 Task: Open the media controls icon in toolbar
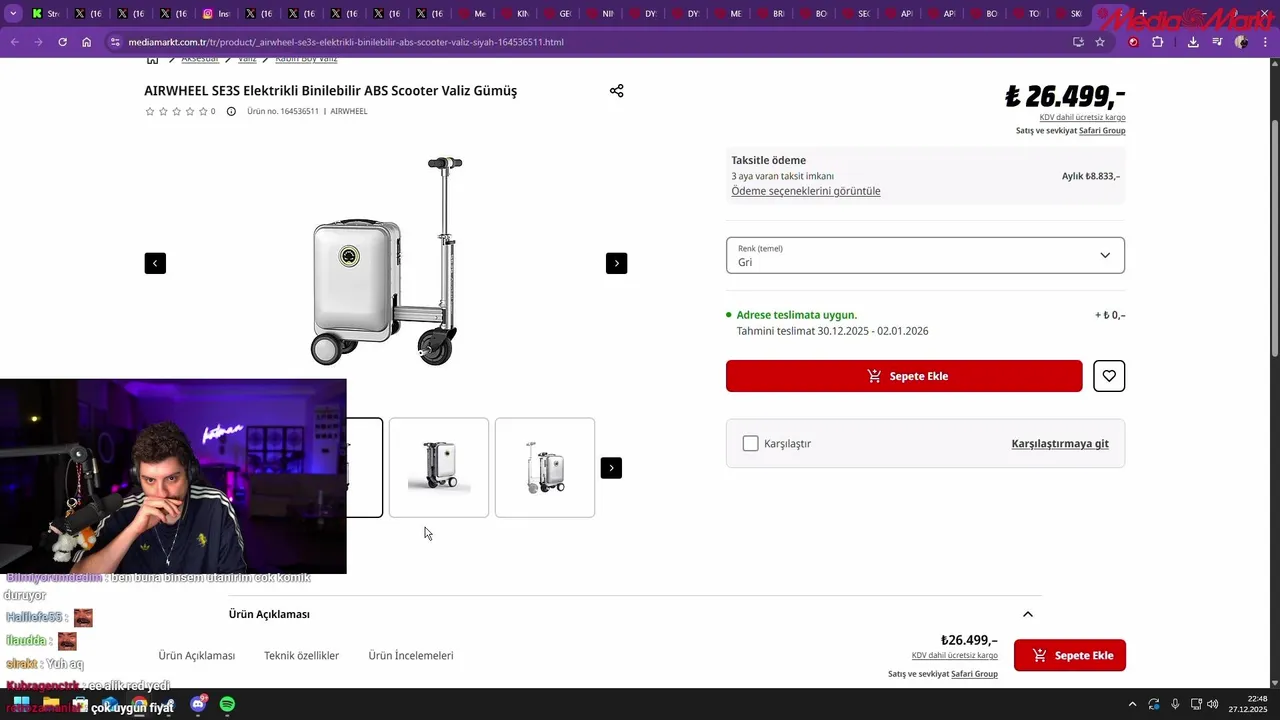pyautogui.click(x=1217, y=42)
